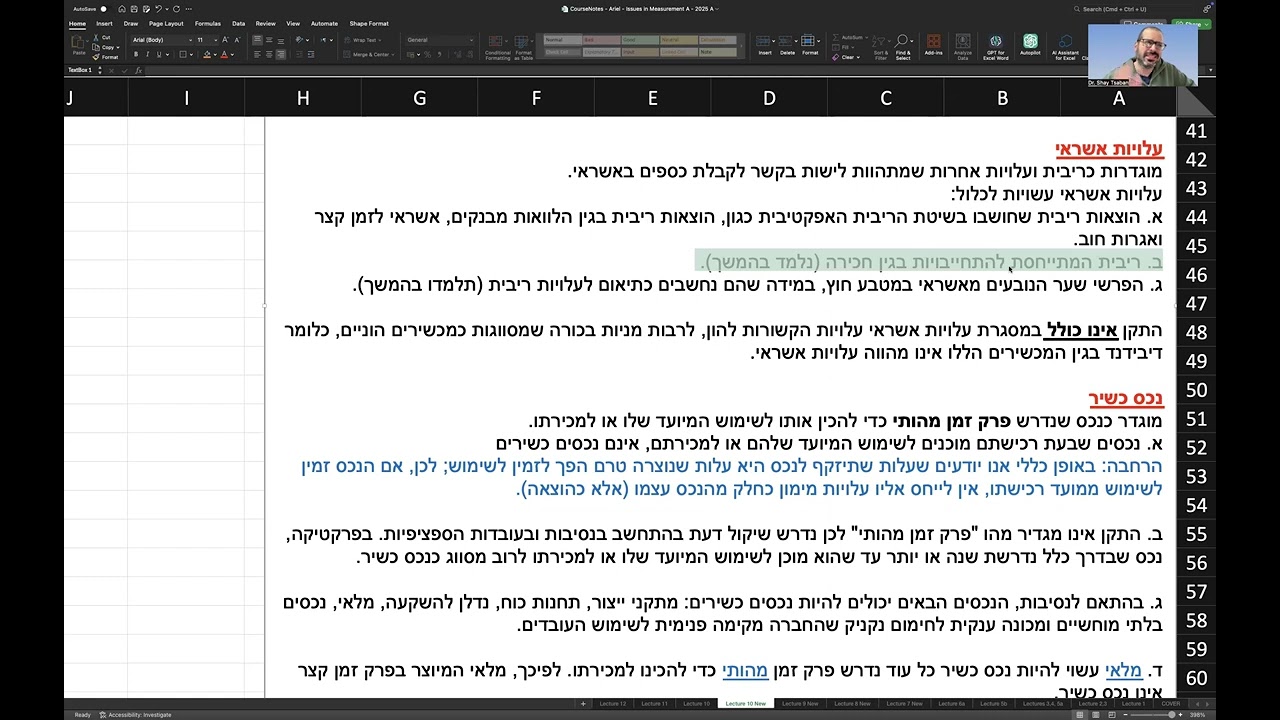The width and height of the screenshot is (1280, 720).
Task: Click the Redo icon
Action: 176,9
